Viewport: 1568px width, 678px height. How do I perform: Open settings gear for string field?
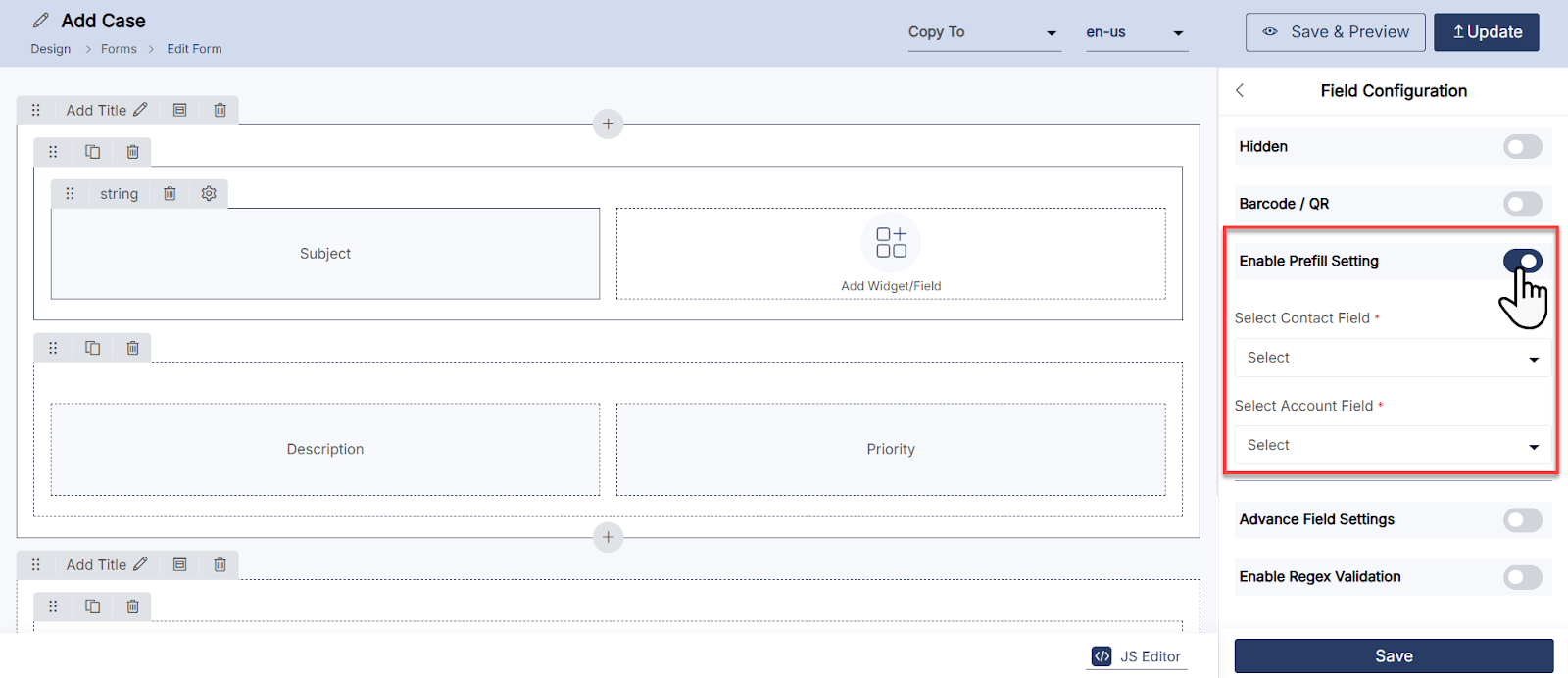coord(209,194)
